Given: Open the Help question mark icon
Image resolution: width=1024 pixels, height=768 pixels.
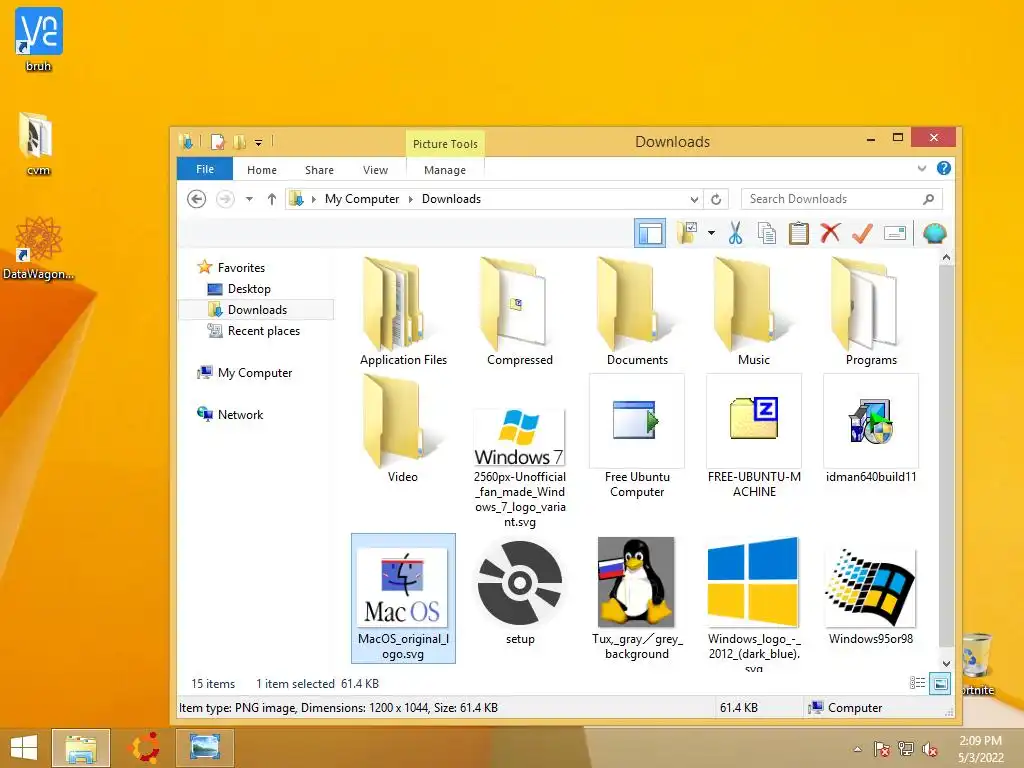Looking at the screenshot, I should pos(944,168).
